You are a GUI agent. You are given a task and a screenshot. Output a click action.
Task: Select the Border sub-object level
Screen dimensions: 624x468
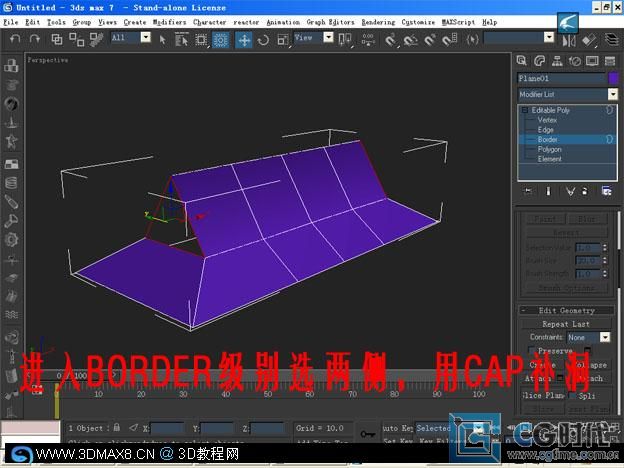pos(547,139)
